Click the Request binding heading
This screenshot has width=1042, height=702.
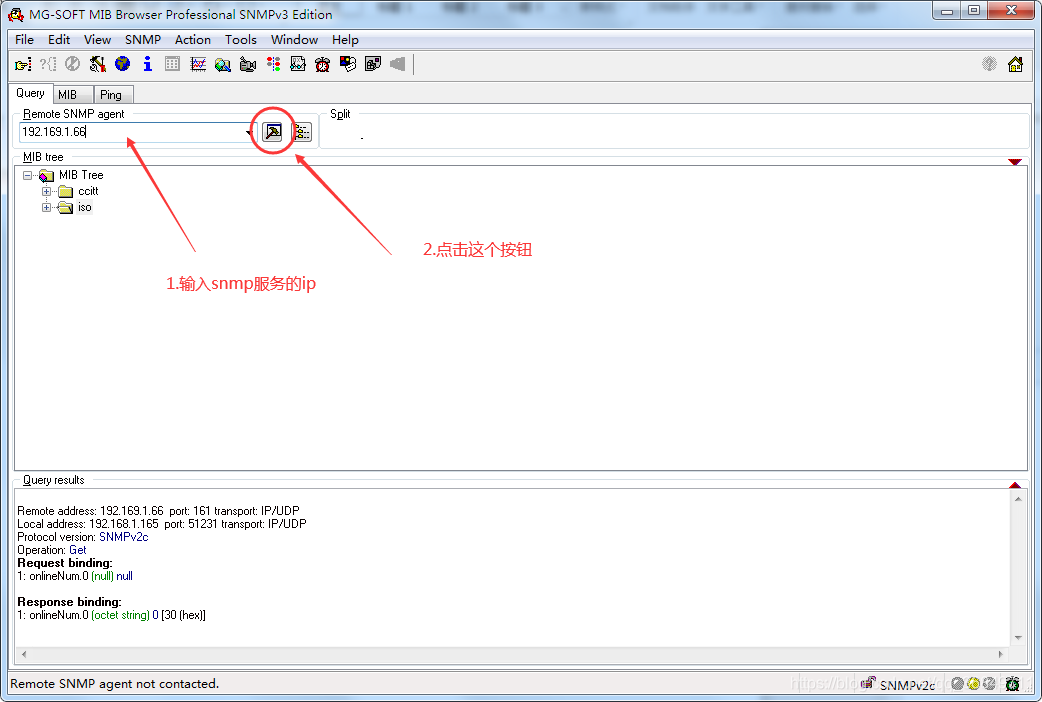(65, 563)
